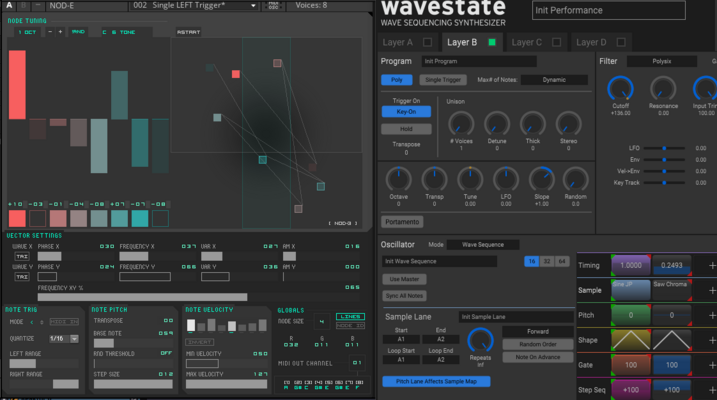Enable the LINES toggle in Globals

350,316
